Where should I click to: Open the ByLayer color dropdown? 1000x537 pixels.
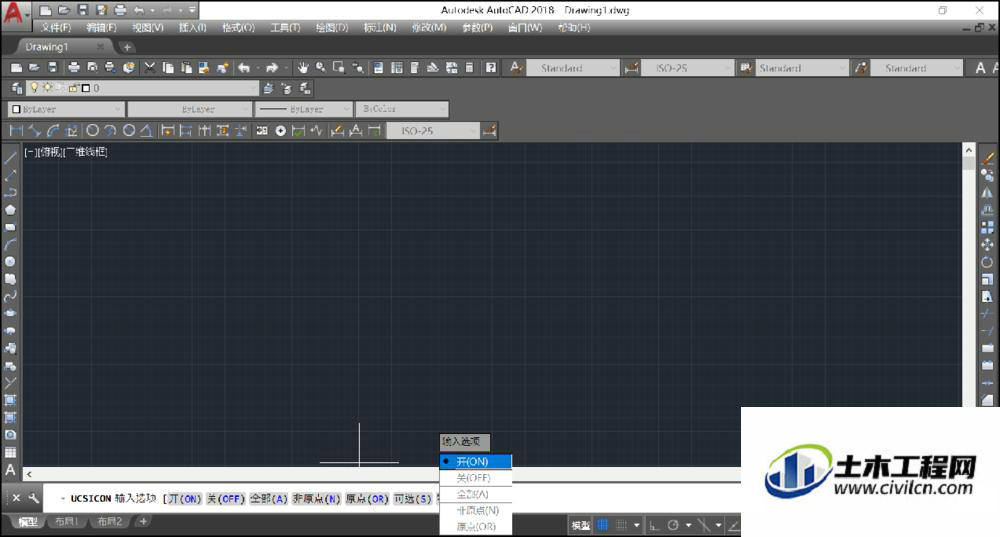(x=65, y=109)
